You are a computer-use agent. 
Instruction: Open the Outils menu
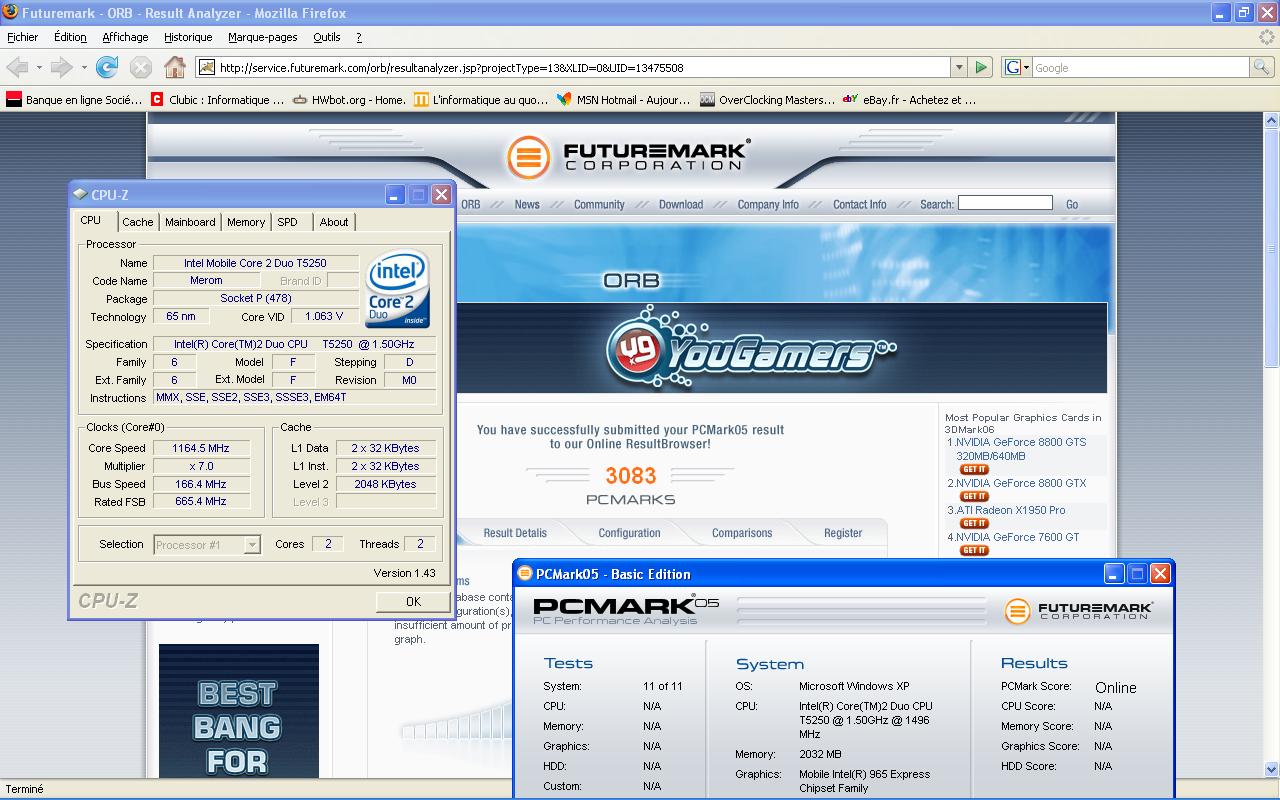click(326, 37)
